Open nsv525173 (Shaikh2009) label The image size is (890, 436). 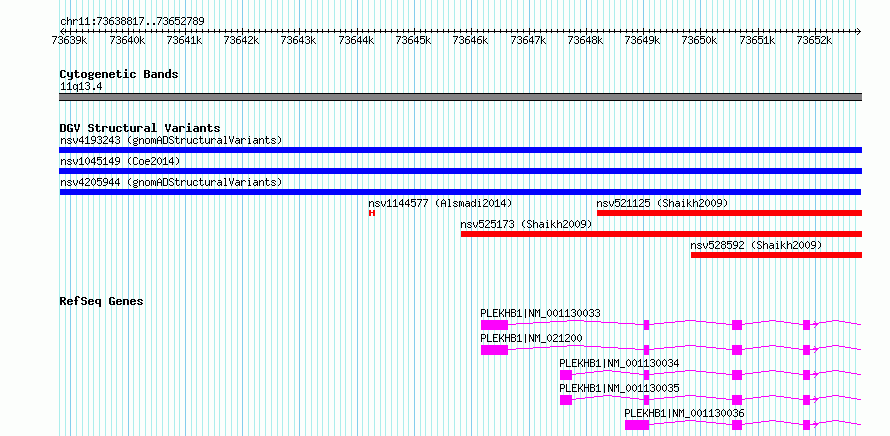(526, 224)
